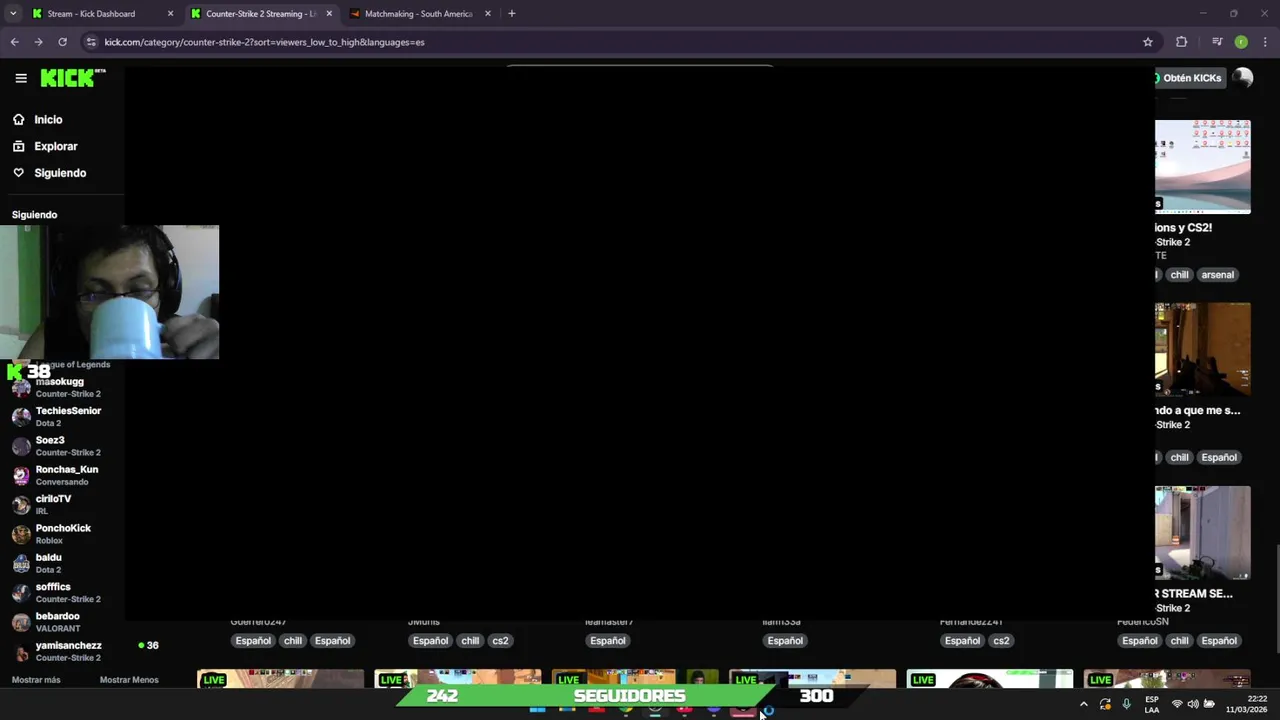The width and height of the screenshot is (1280, 720).
Task: Click the cs2 tag beside a chill tag
Action: pos(500,641)
